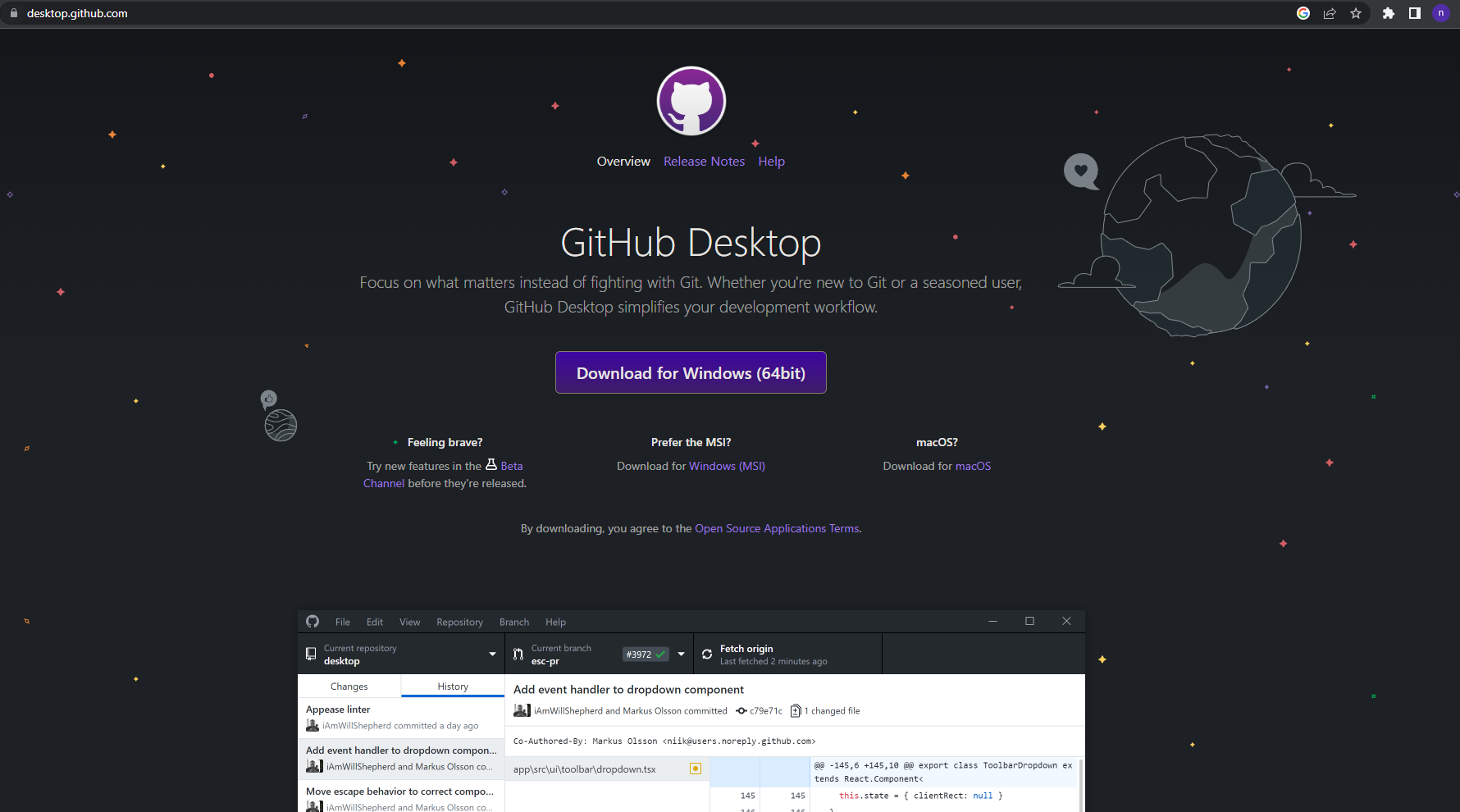The height and width of the screenshot is (812, 1460).
Task: Expand the Current branch dropdown
Action: pos(681,655)
